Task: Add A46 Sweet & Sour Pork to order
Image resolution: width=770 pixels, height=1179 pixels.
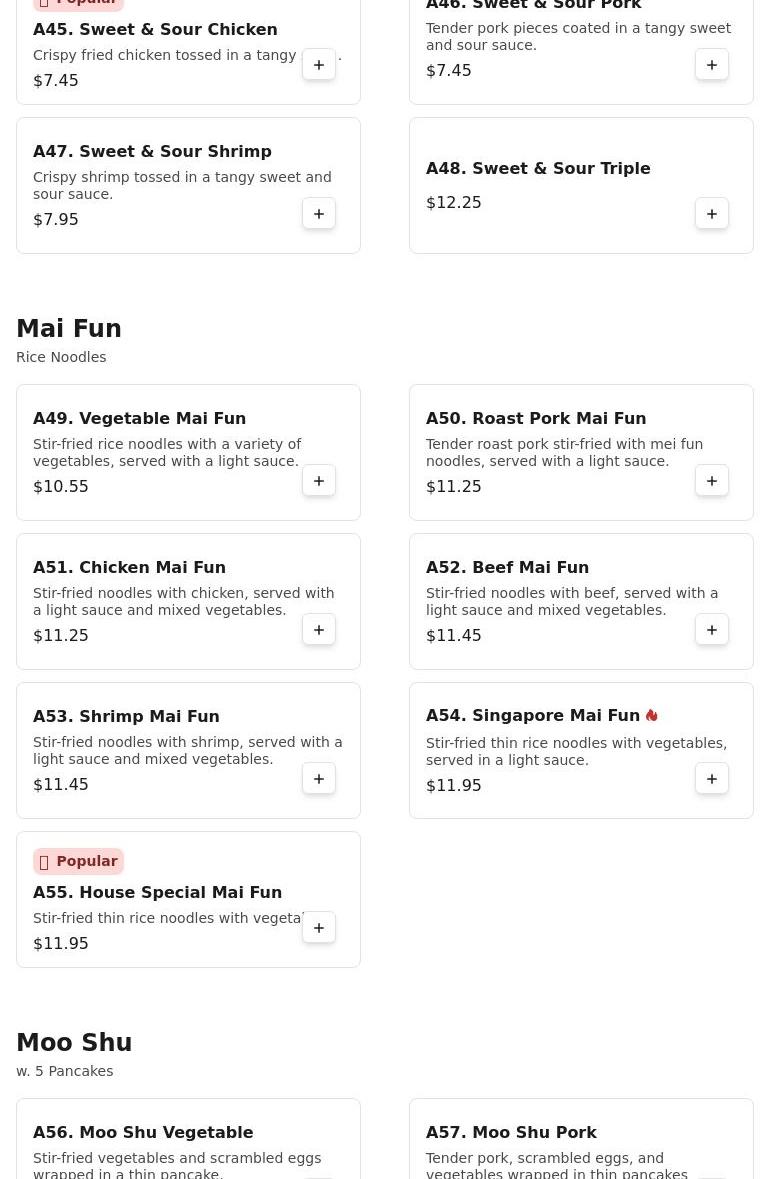Action: pos(712,65)
